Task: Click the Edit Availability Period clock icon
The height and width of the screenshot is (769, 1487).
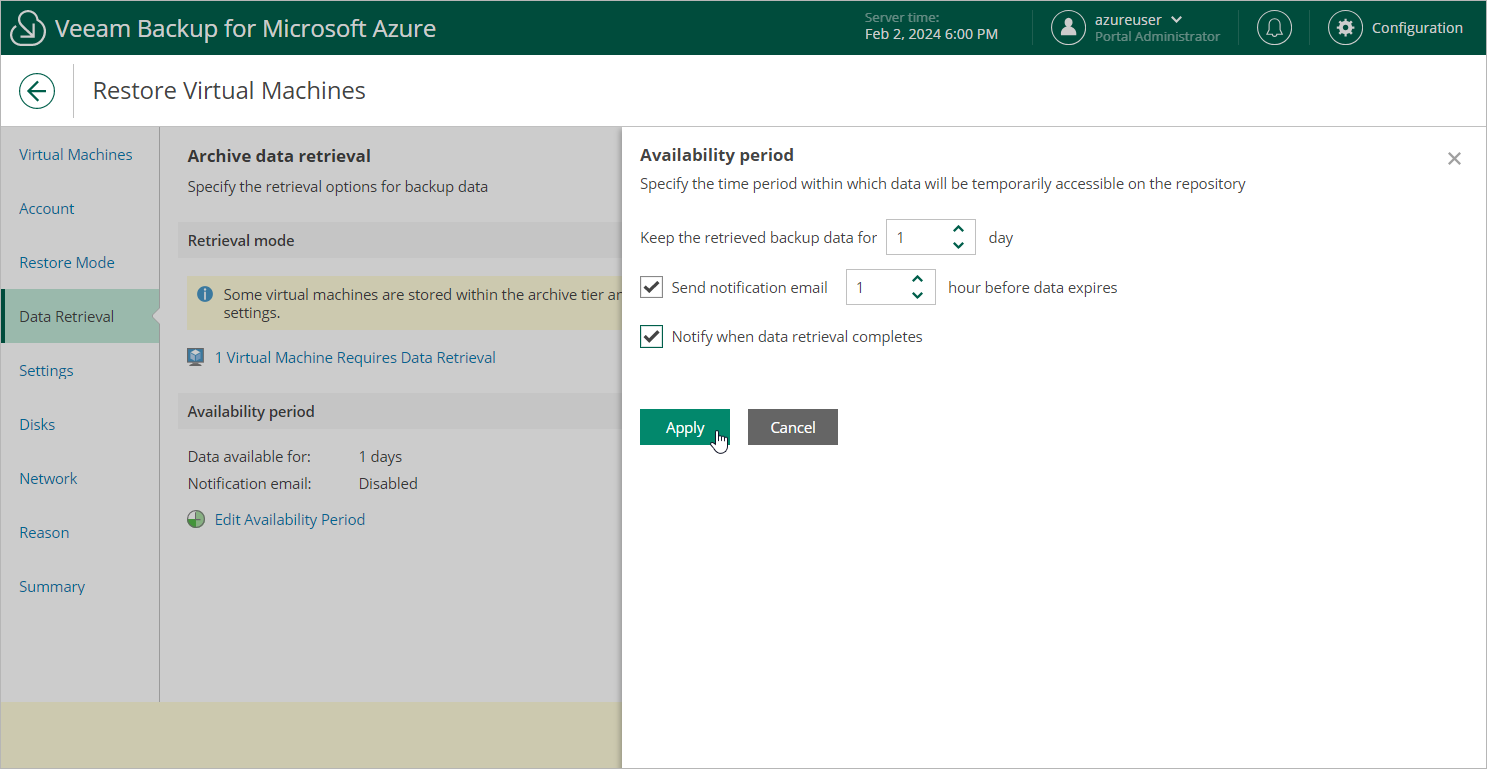Action: coord(196,520)
